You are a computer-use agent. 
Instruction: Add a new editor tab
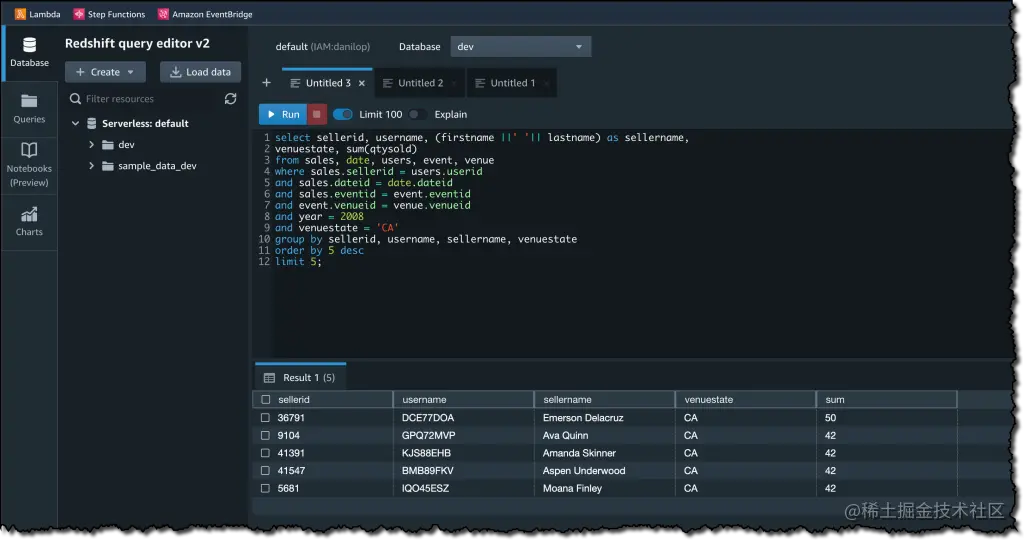coord(266,83)
